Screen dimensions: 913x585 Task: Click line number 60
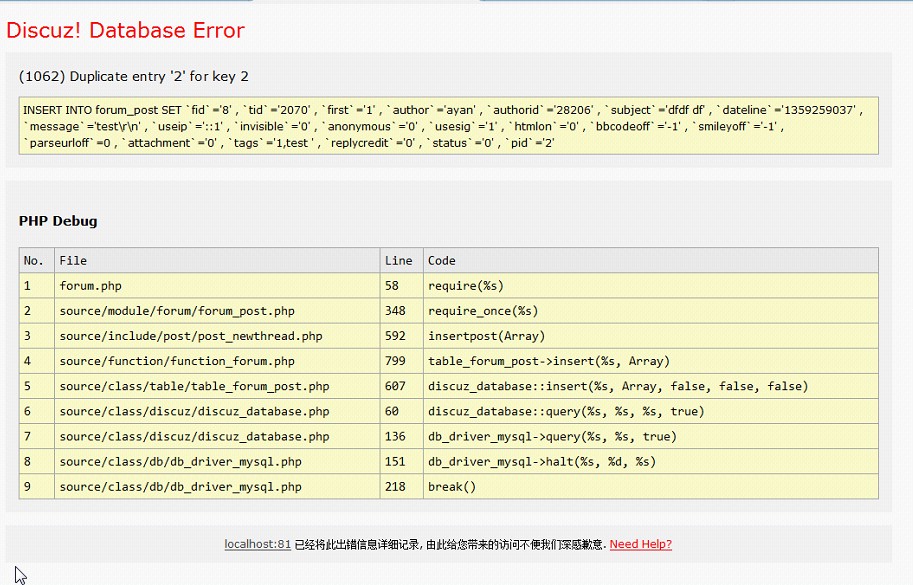402,411
